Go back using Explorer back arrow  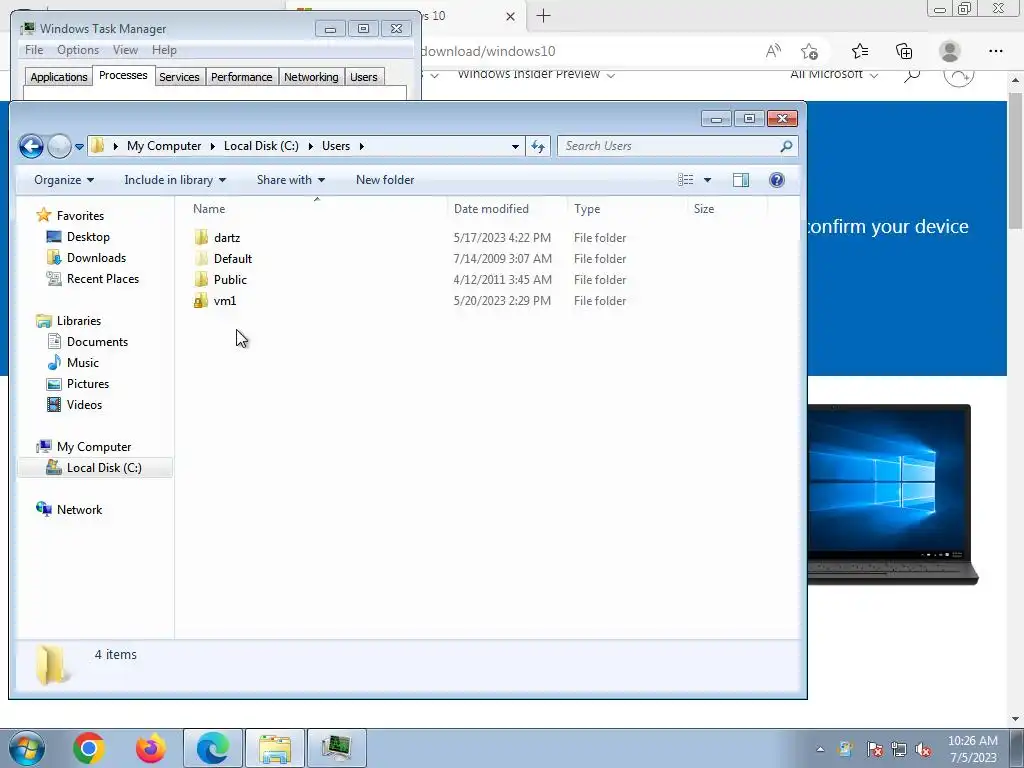point(31,146)
